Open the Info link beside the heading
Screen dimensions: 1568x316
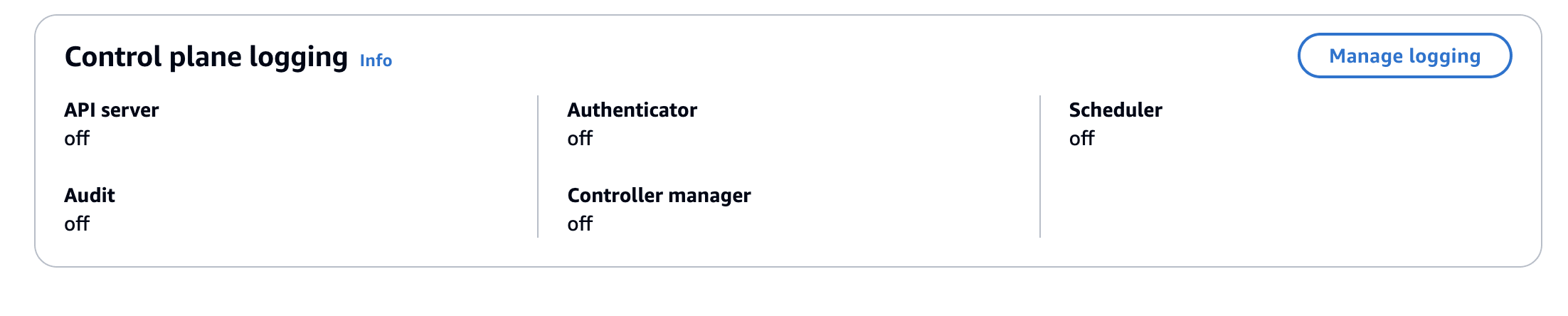tap(376, 60)
